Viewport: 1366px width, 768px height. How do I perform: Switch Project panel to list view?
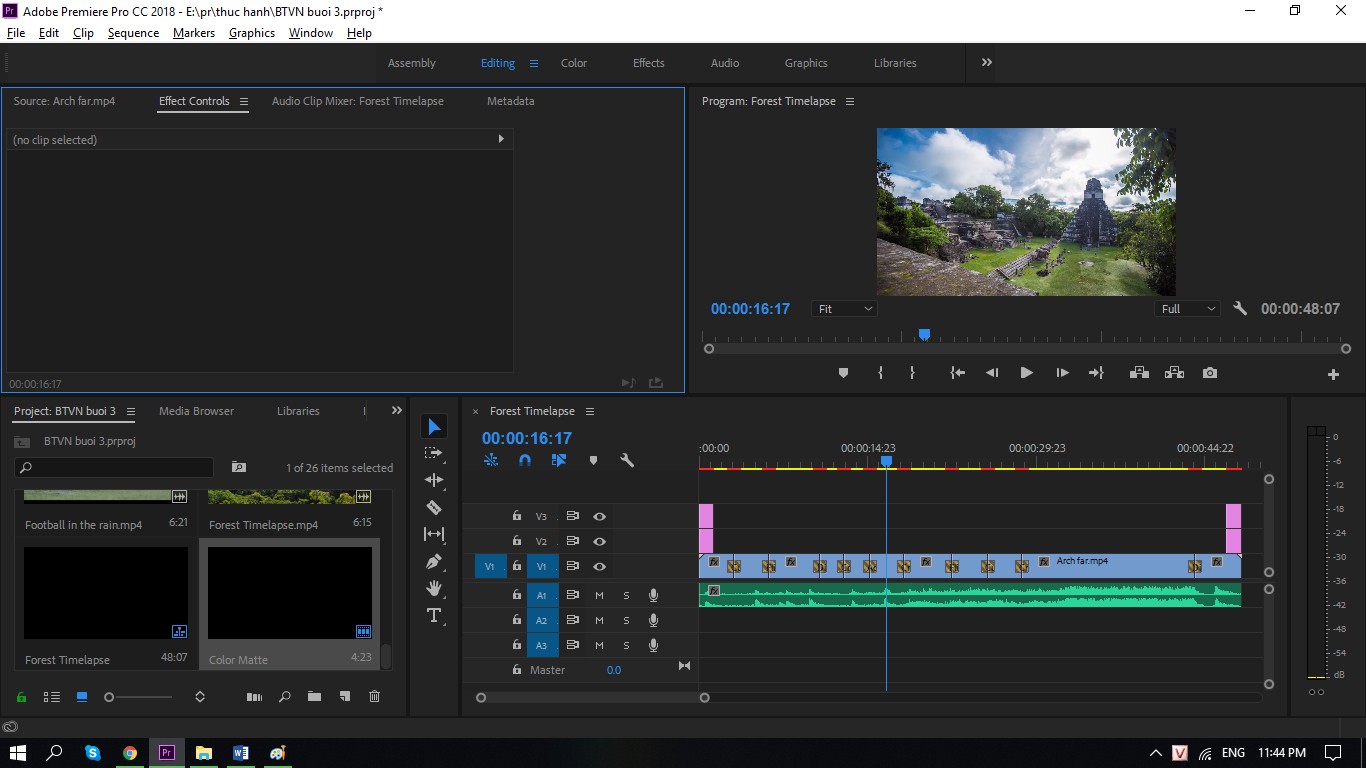pos(52,697)
